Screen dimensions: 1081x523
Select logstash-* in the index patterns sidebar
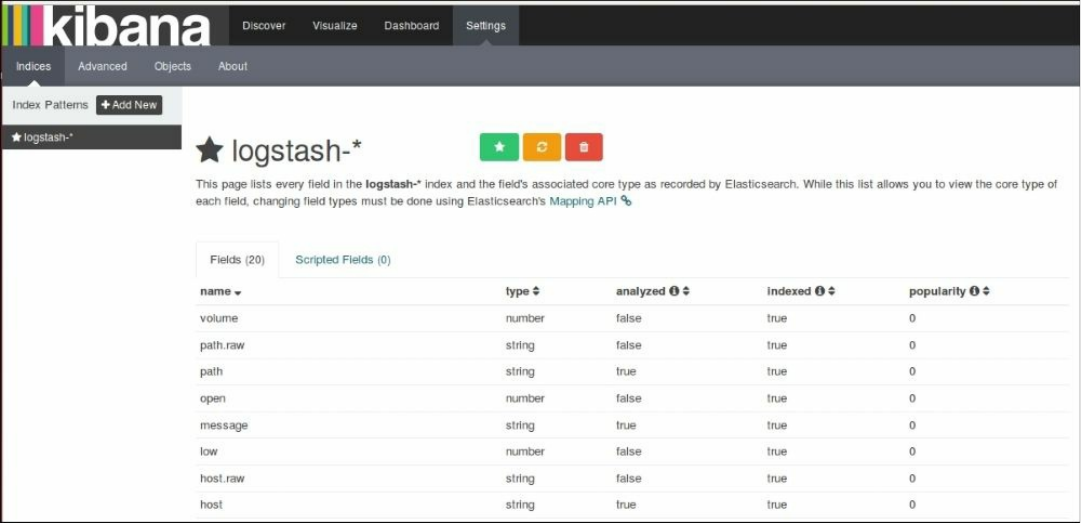(92, 137)
